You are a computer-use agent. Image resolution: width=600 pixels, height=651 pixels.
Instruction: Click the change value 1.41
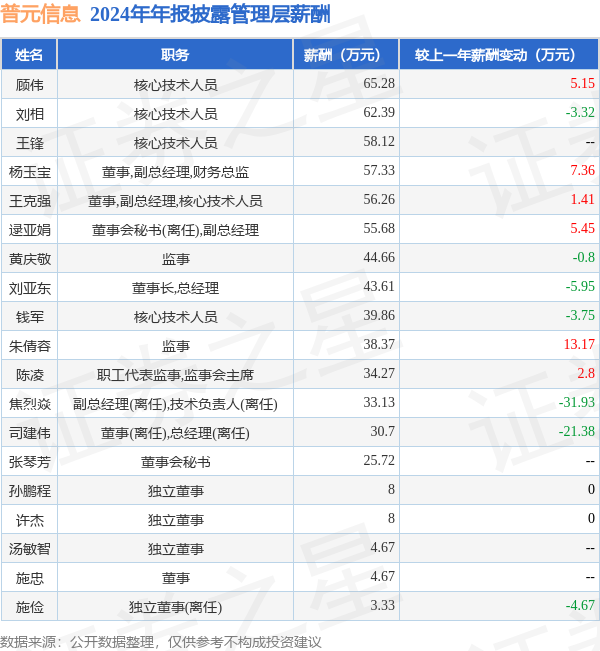pyautogui.click(x=582, y=199)
